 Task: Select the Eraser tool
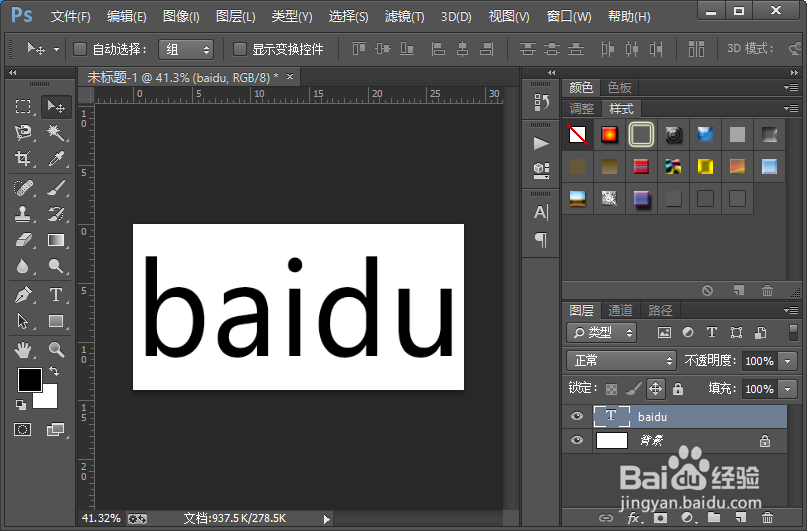23,240
